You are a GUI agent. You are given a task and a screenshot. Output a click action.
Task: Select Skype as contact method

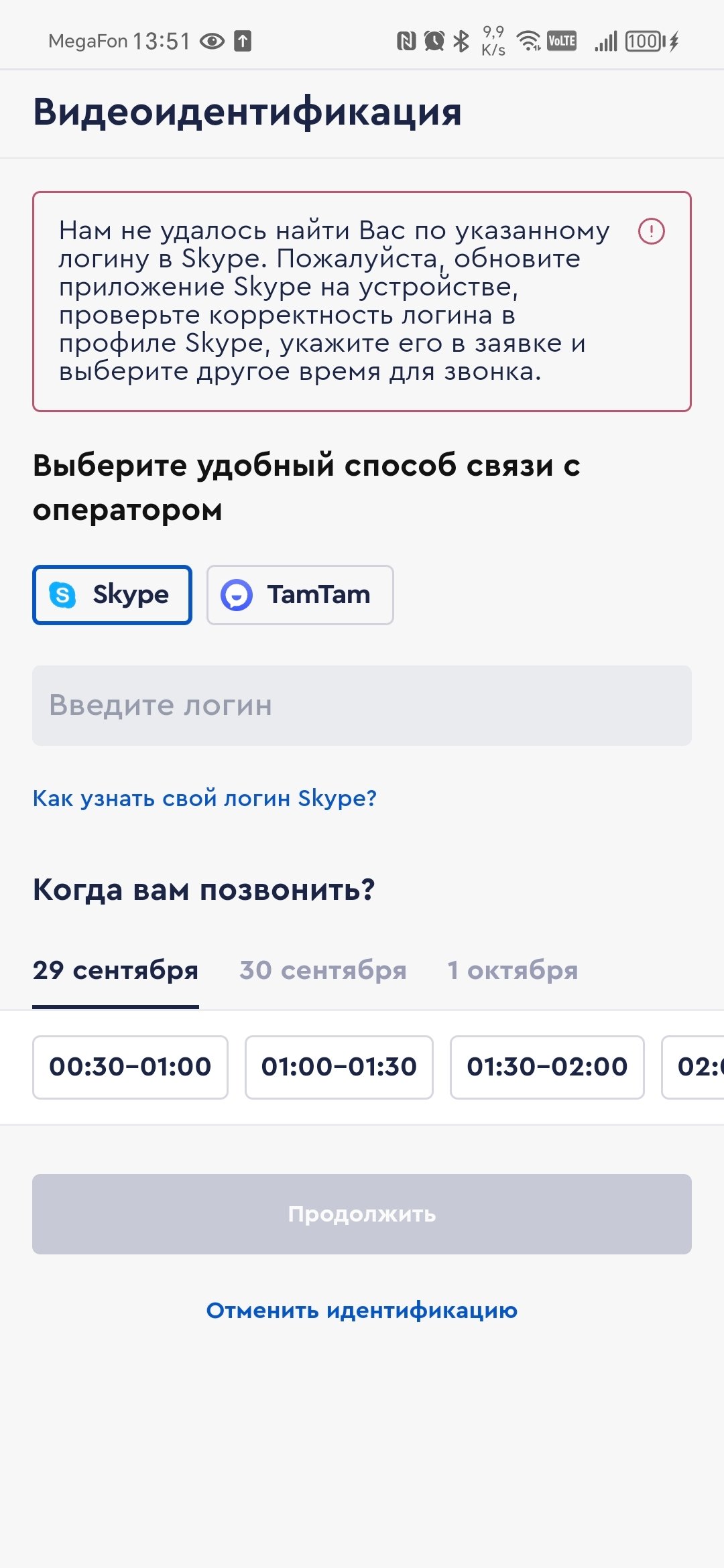click(x=113, y=595)
